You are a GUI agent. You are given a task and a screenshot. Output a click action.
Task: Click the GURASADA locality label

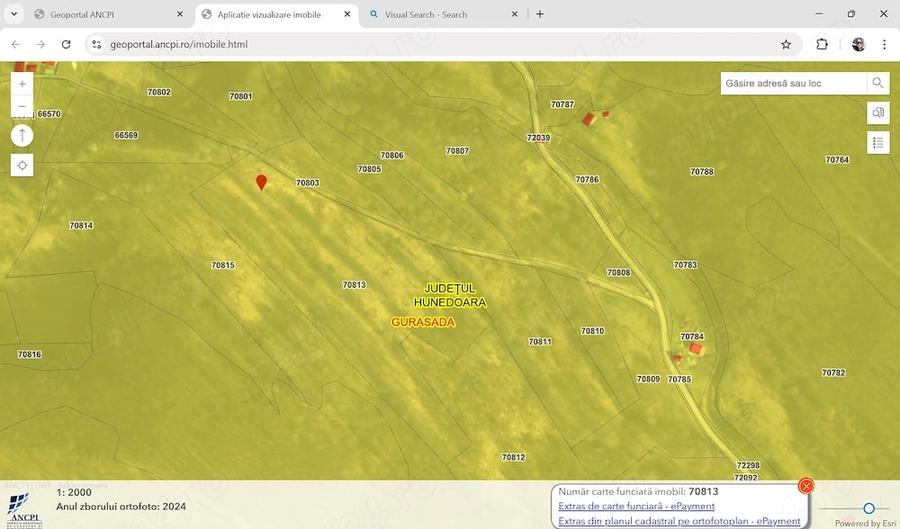point(423,322)
